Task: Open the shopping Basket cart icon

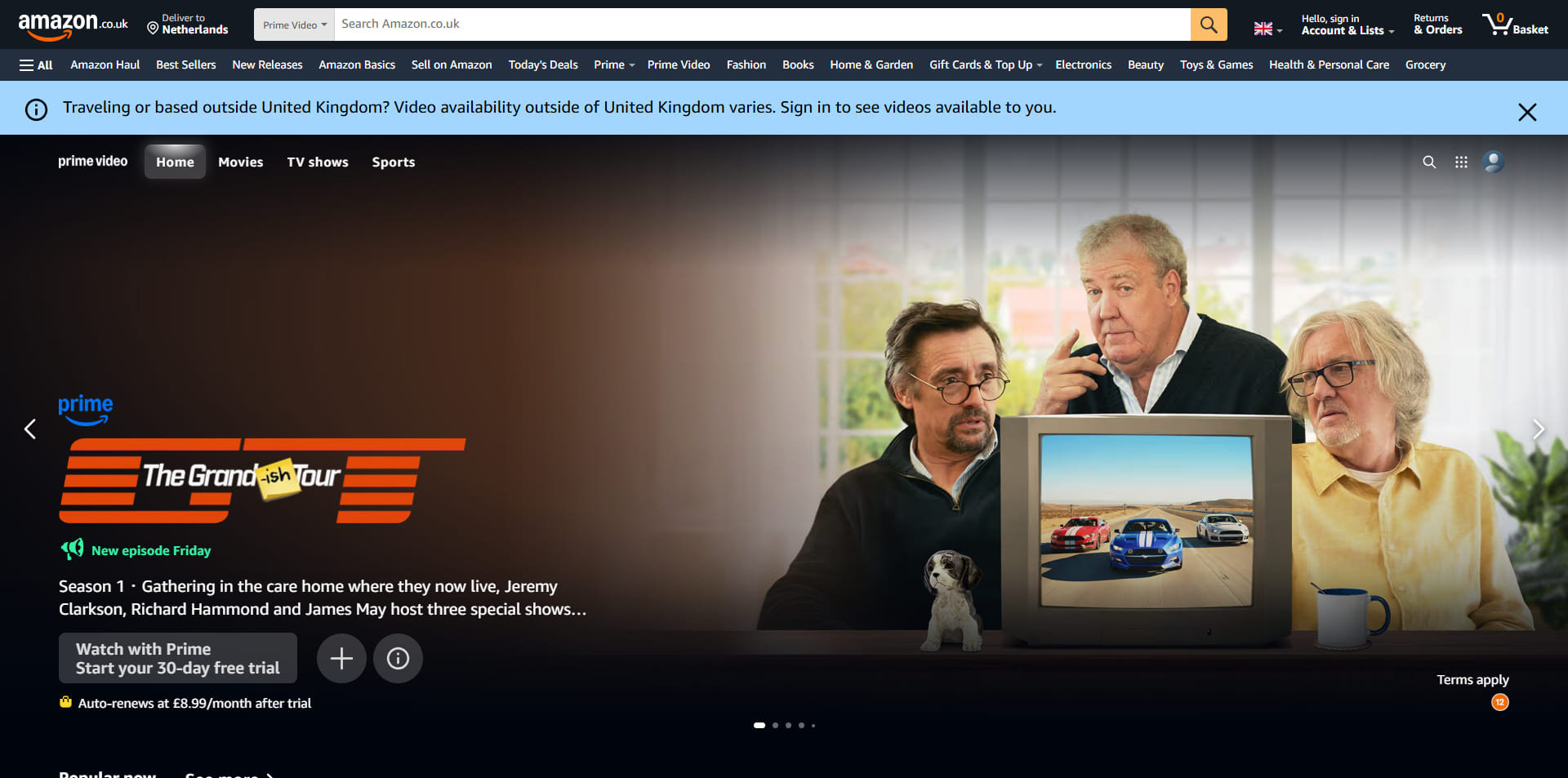Action: pos(1515,24)
